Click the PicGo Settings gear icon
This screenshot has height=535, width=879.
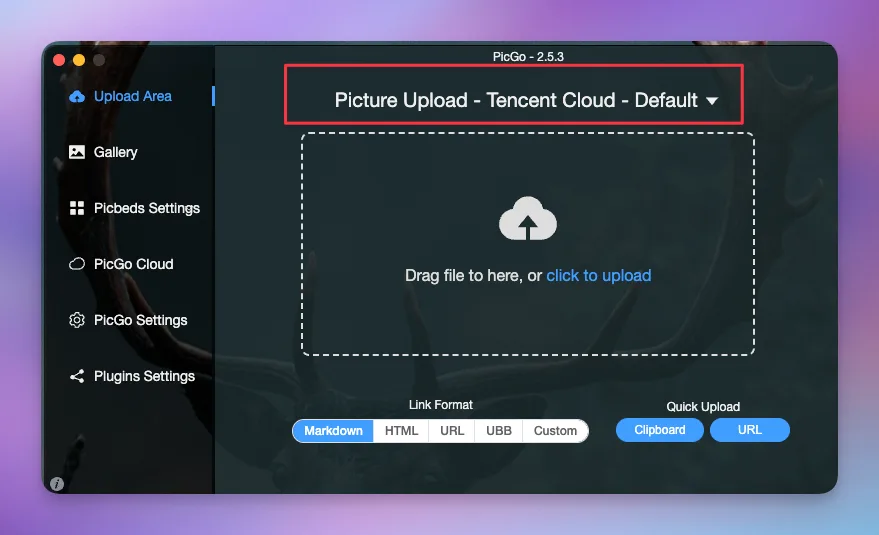[x=77, y=320]
